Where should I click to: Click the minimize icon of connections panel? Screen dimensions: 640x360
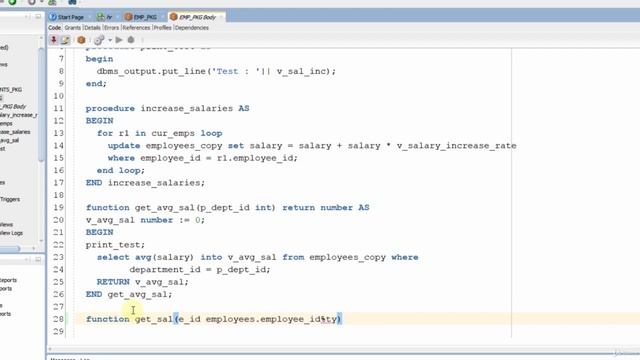[x=38, y=16]
